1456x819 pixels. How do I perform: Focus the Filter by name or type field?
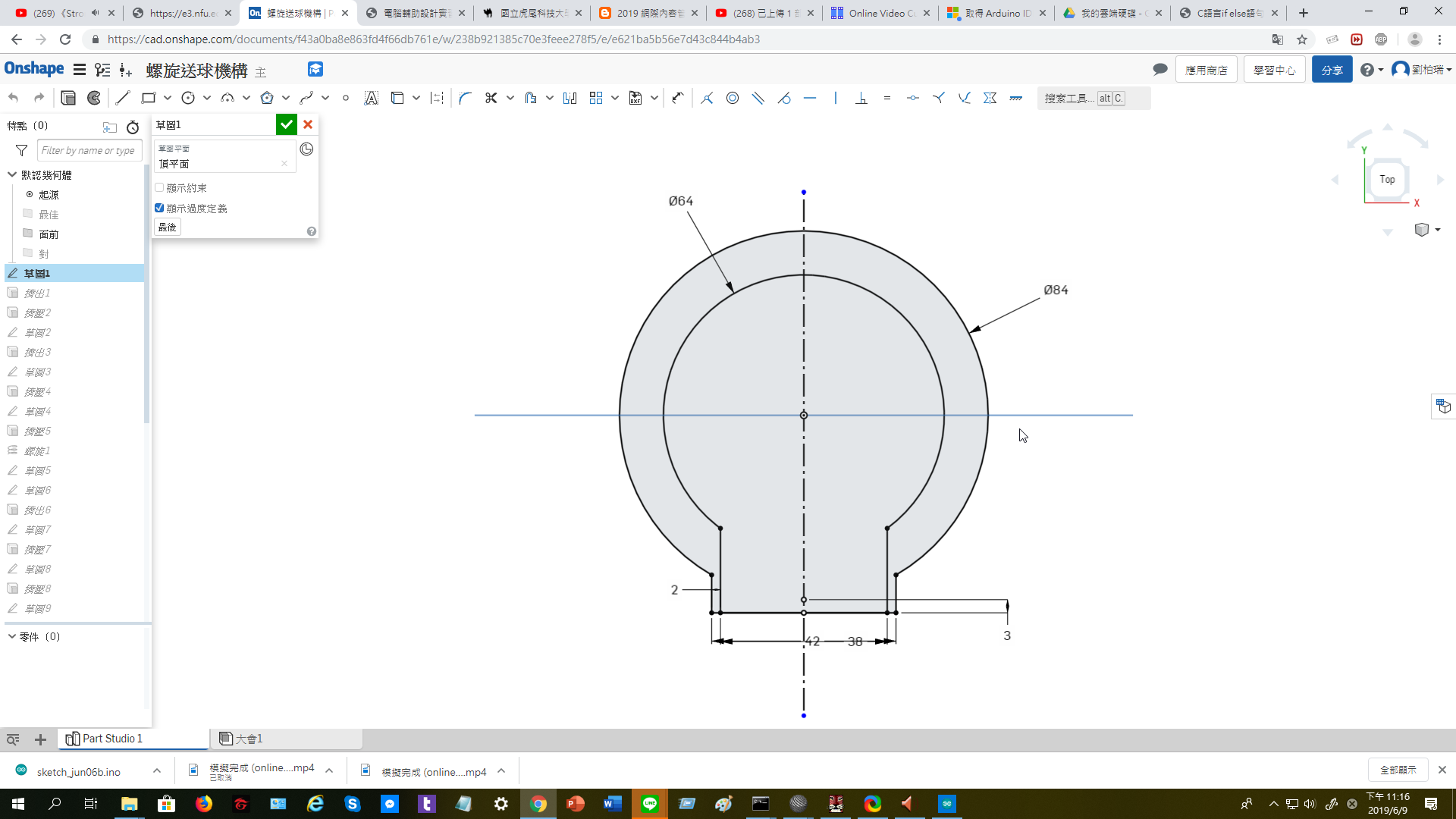coord(89,150)
